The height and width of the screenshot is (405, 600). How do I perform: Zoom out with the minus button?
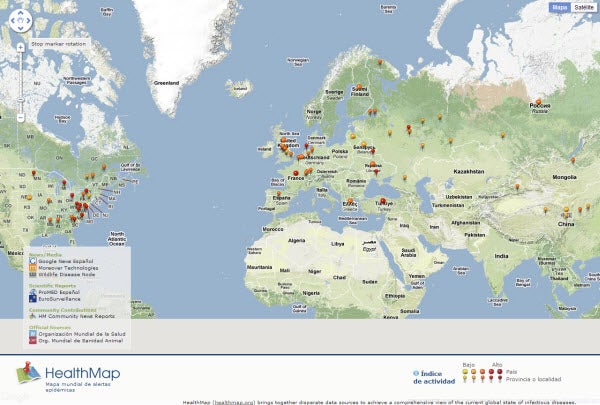[x=21, y=118]
